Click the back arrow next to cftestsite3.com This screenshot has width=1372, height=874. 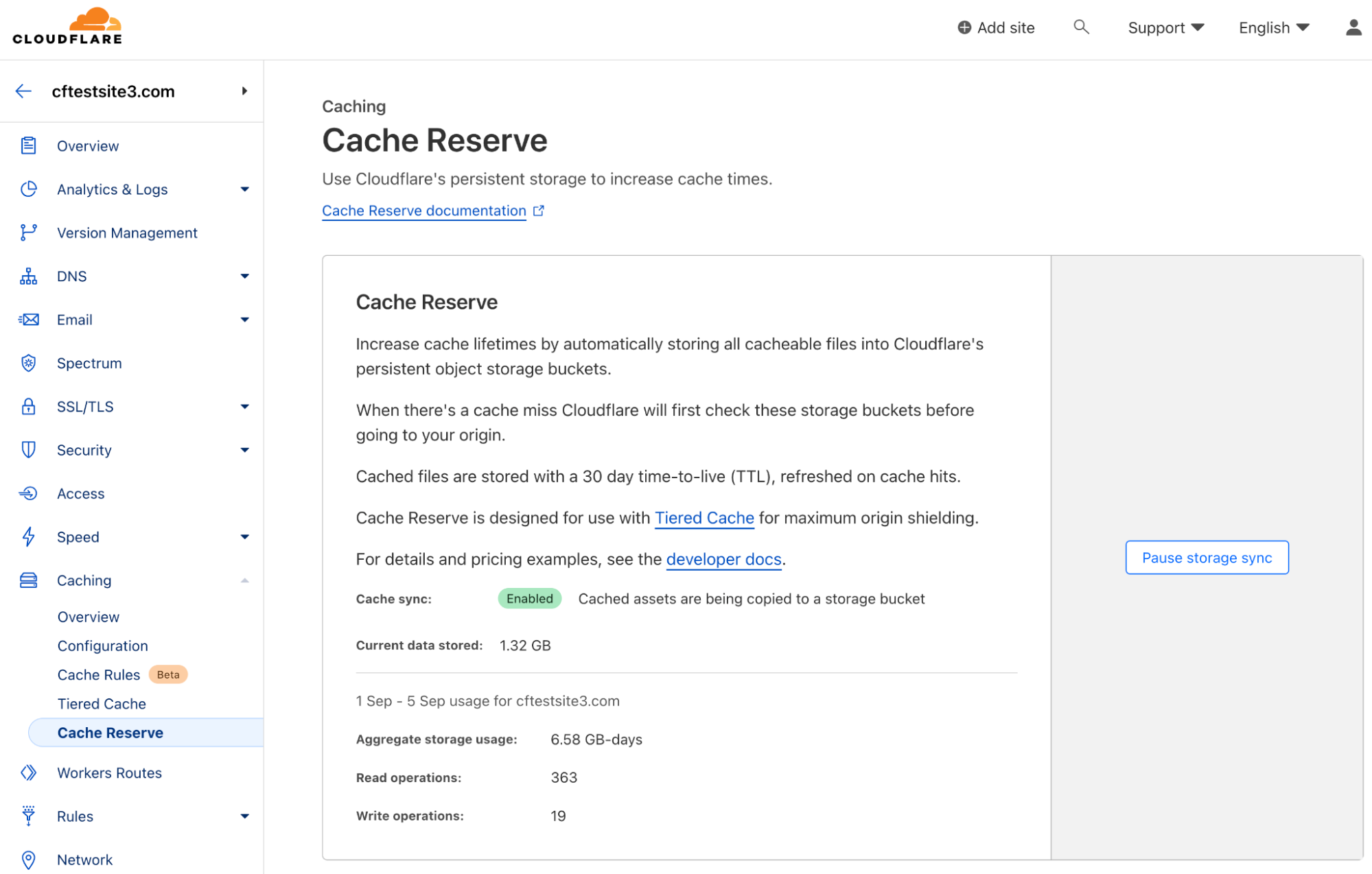[23, 91]
